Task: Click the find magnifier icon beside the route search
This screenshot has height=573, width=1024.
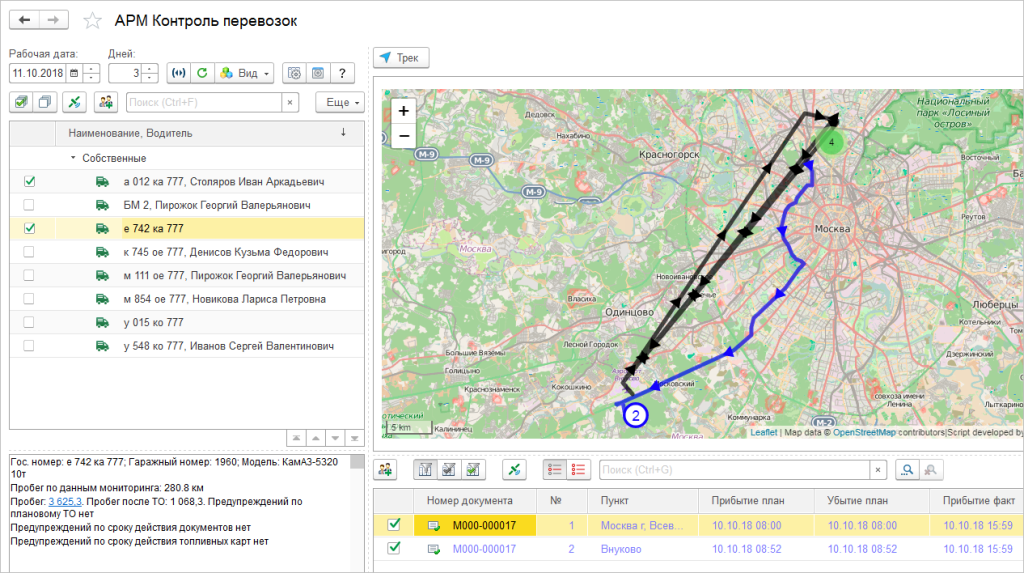Action: 906,469
